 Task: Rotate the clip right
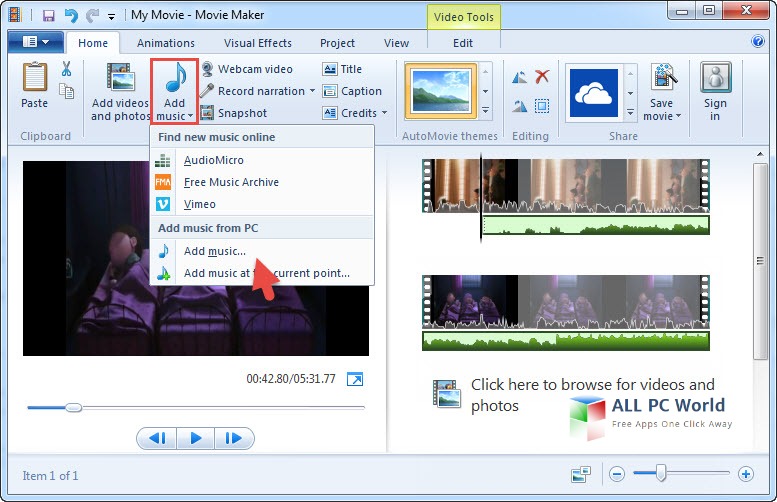tap(519, 106)
